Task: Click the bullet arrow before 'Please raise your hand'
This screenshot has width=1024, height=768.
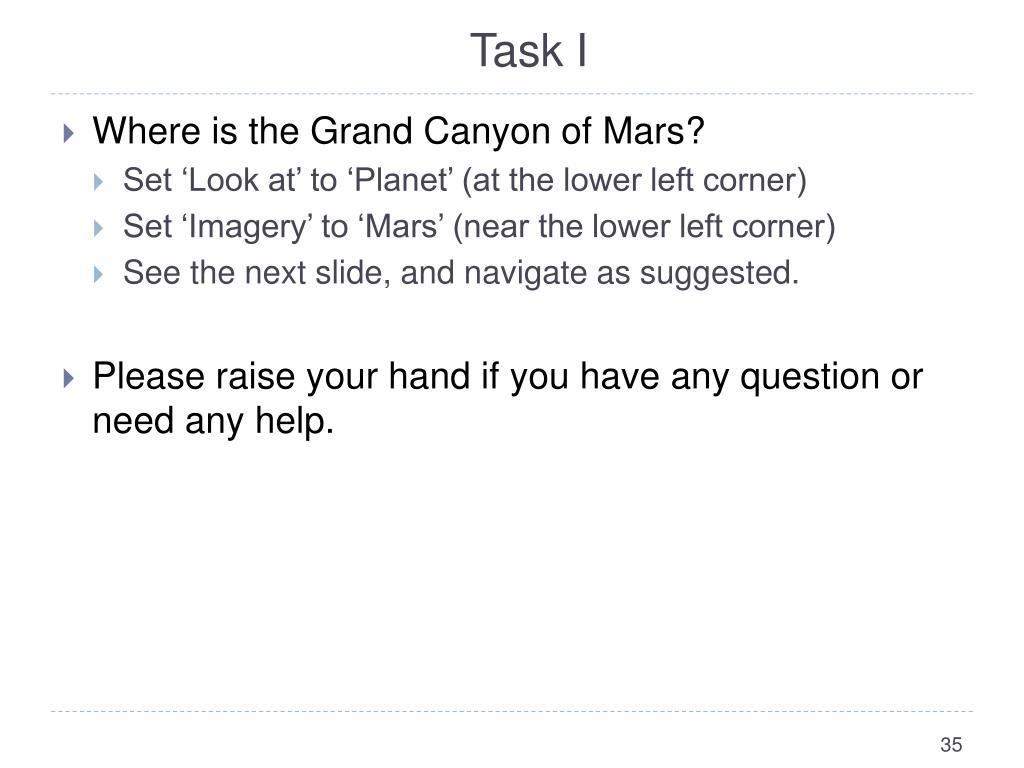Action: 69,378
